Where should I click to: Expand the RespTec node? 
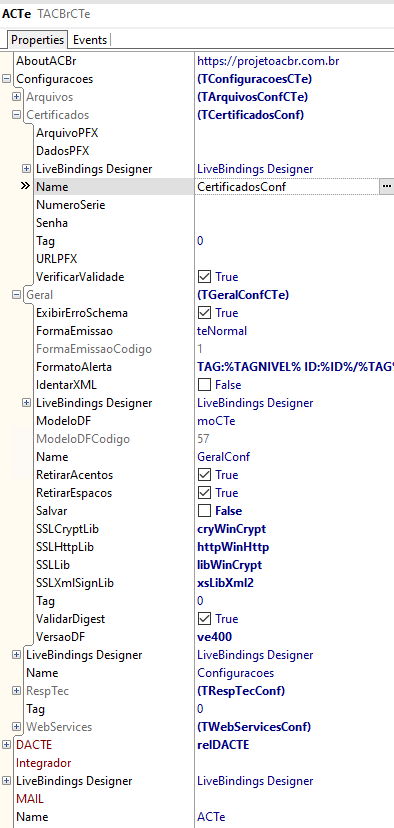(16, 691)
